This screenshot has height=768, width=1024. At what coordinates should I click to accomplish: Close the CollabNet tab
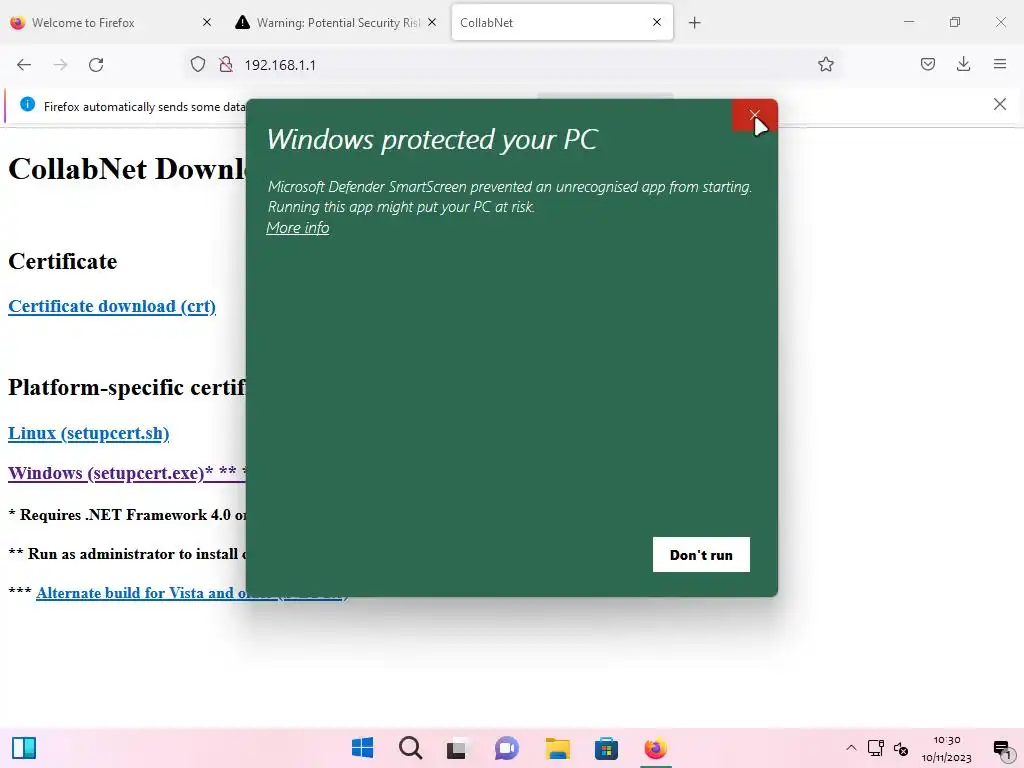click(657, 22)
